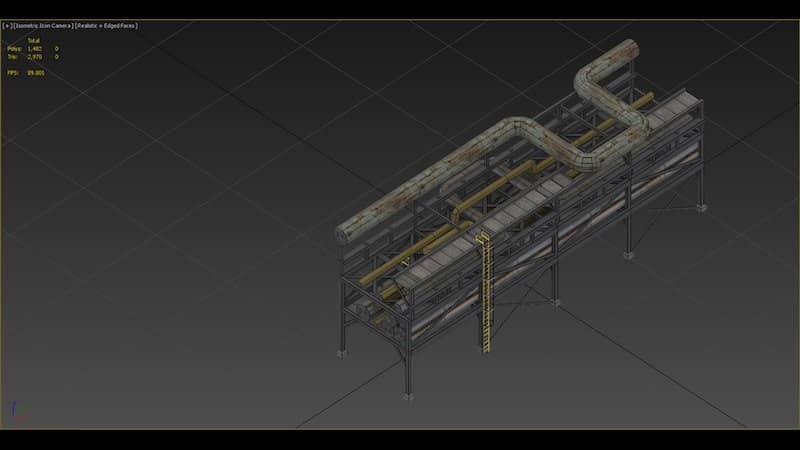Screen dimensions: 800x450
Task: Click the far-right support leg foot pad
Action: (x=701, y=208)
